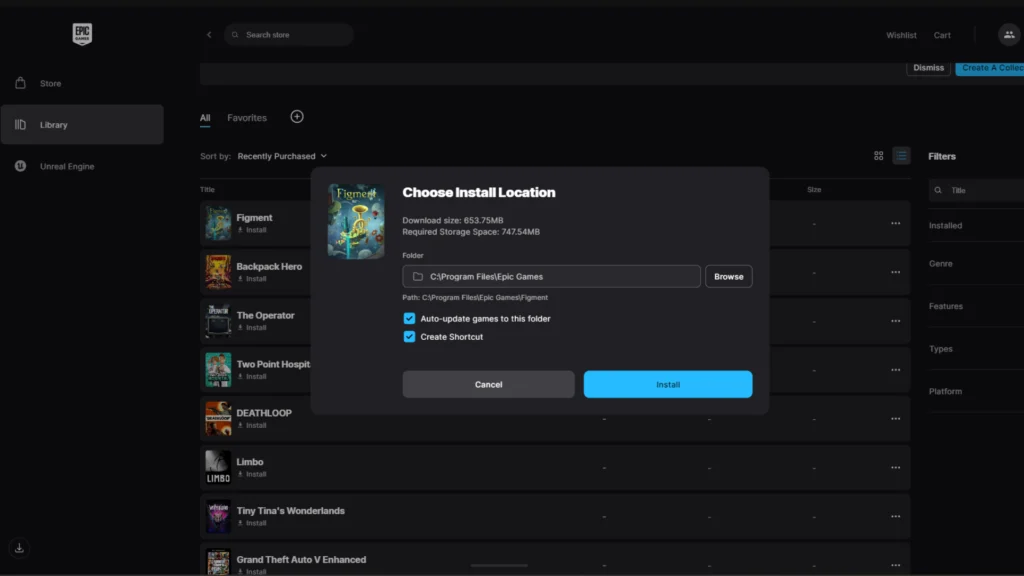
Task: Click Browse to choose install folder
Action: (728, 277)
